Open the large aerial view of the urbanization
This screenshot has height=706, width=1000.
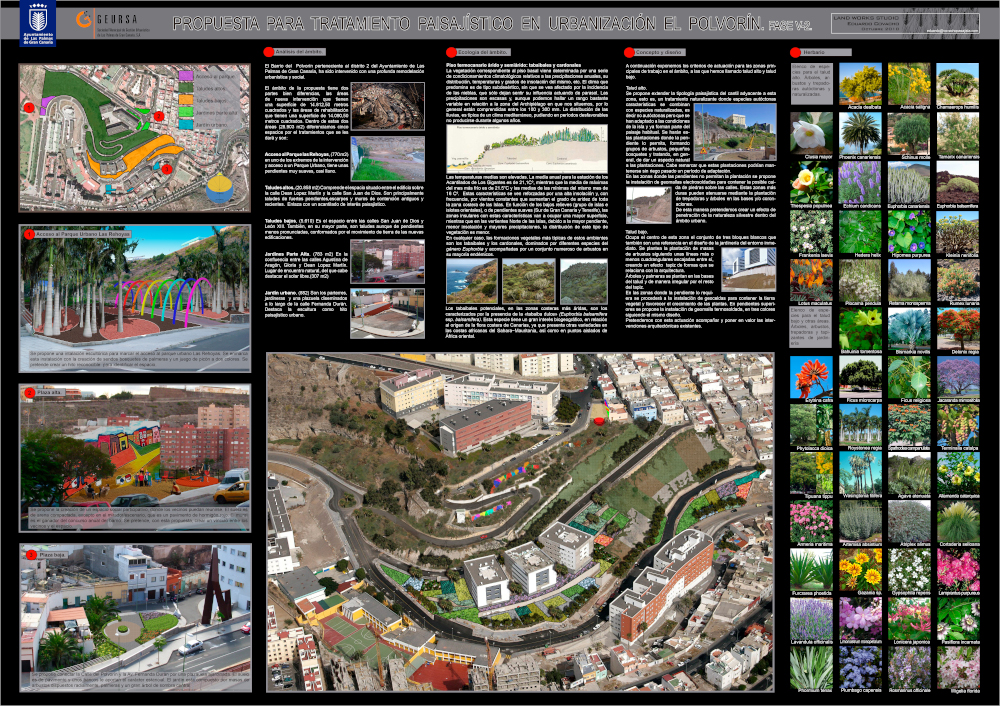[x=520, y=522]
